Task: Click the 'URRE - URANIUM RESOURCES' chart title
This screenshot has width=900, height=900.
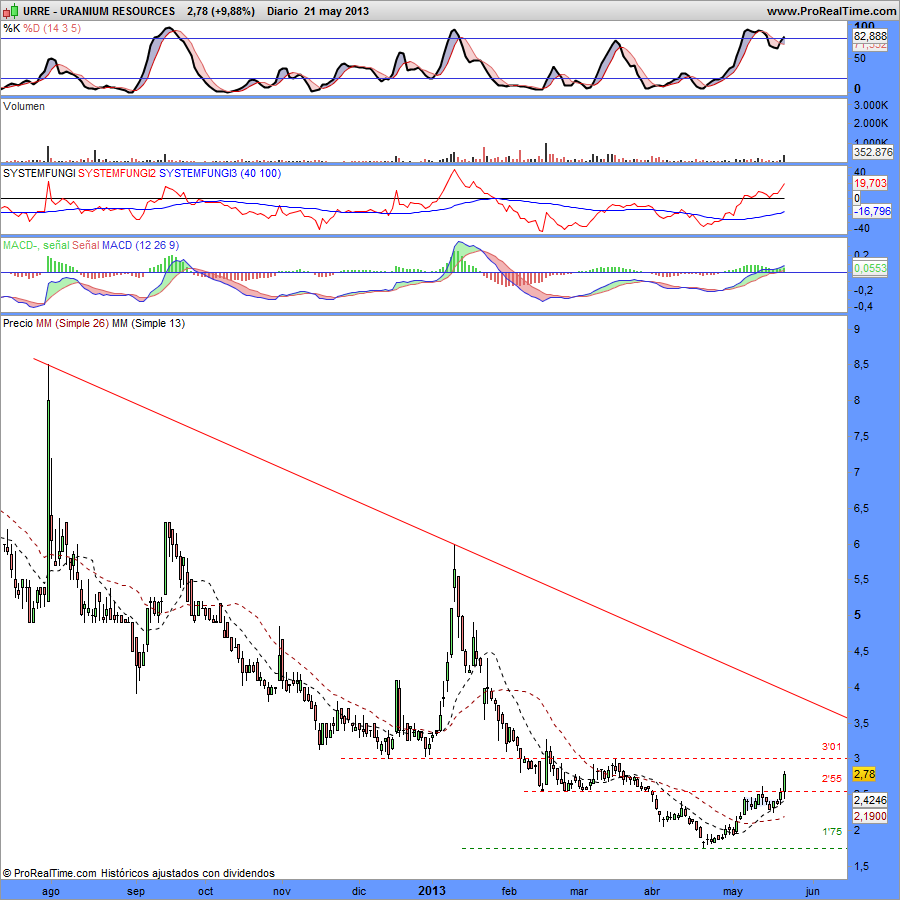Action: tap(99, 11)
